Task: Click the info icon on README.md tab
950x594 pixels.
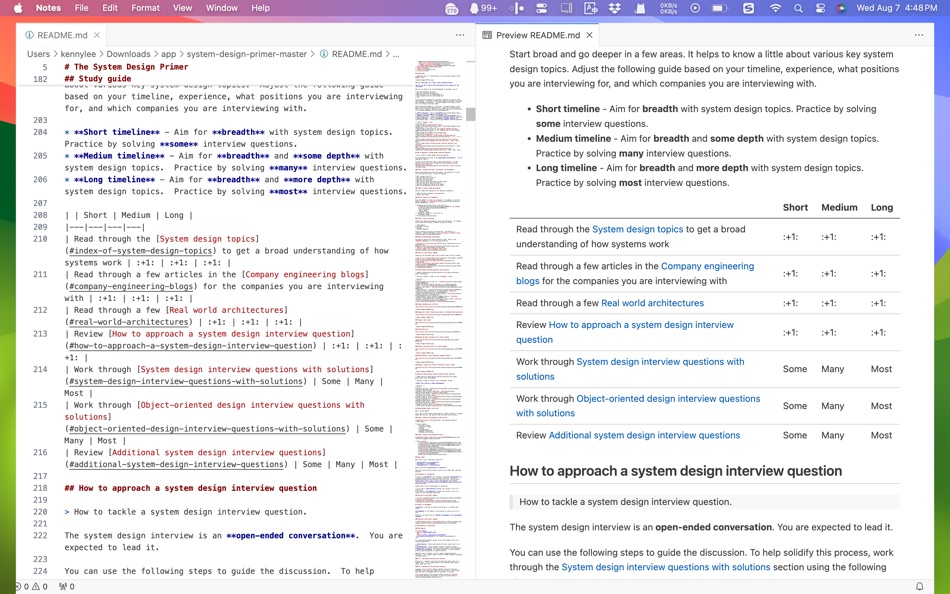Action: 29,35
